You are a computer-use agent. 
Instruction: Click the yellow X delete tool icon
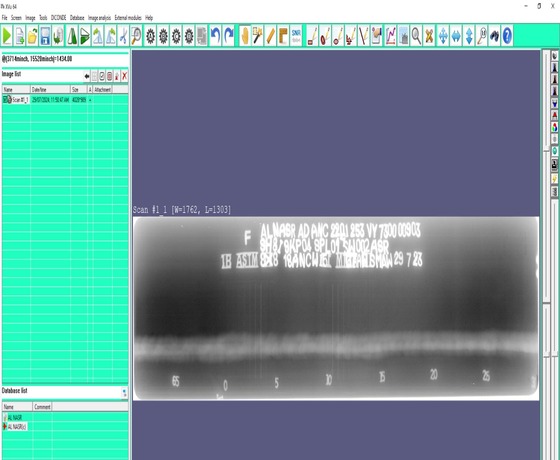(x=429, y=36)
